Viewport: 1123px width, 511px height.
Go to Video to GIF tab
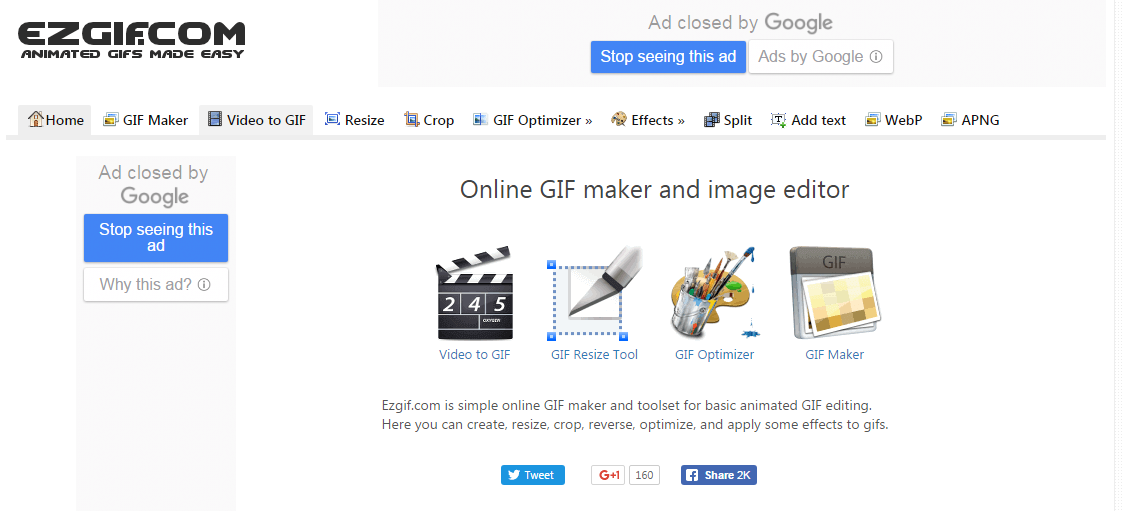coord(256,120)
